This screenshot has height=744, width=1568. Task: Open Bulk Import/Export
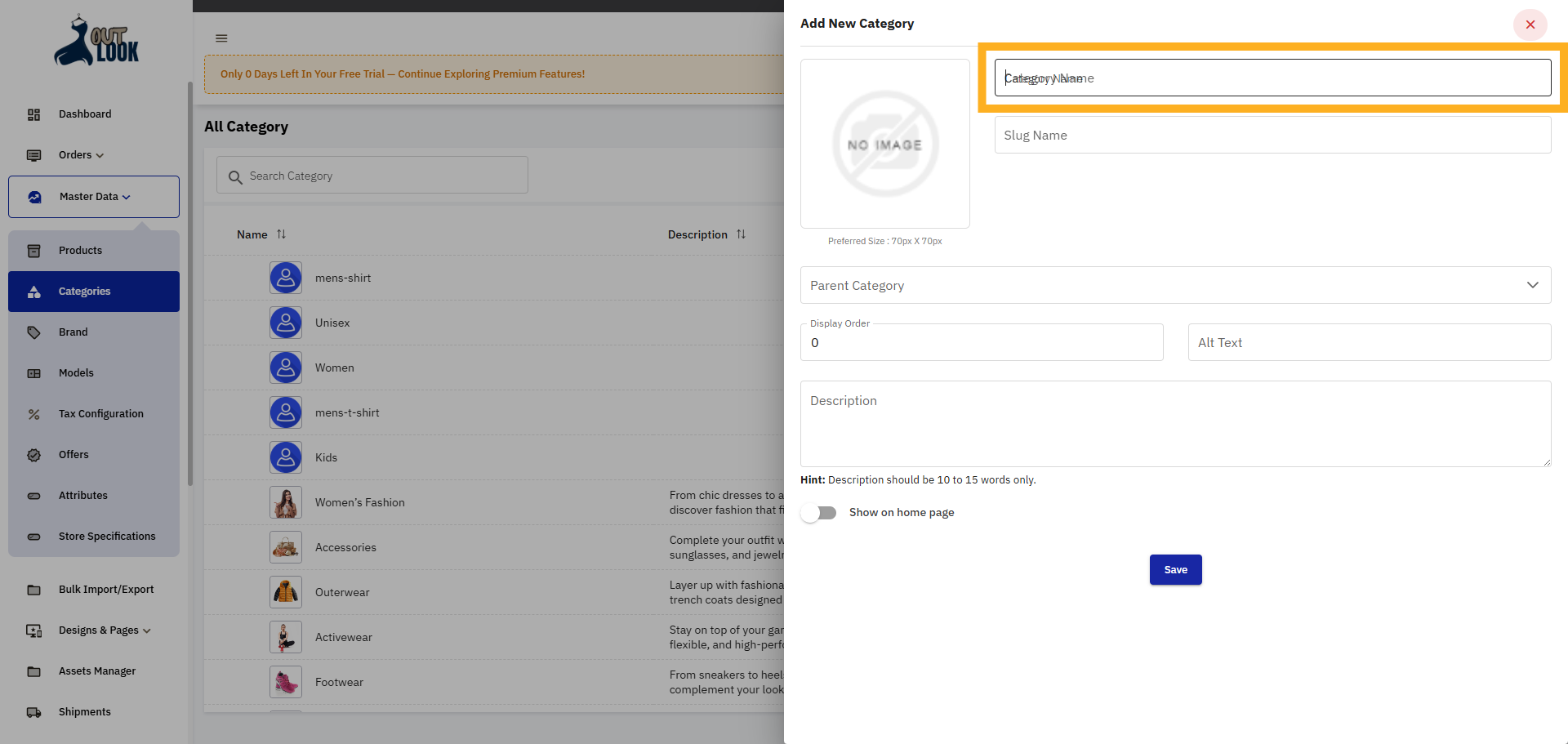point(106,589)
